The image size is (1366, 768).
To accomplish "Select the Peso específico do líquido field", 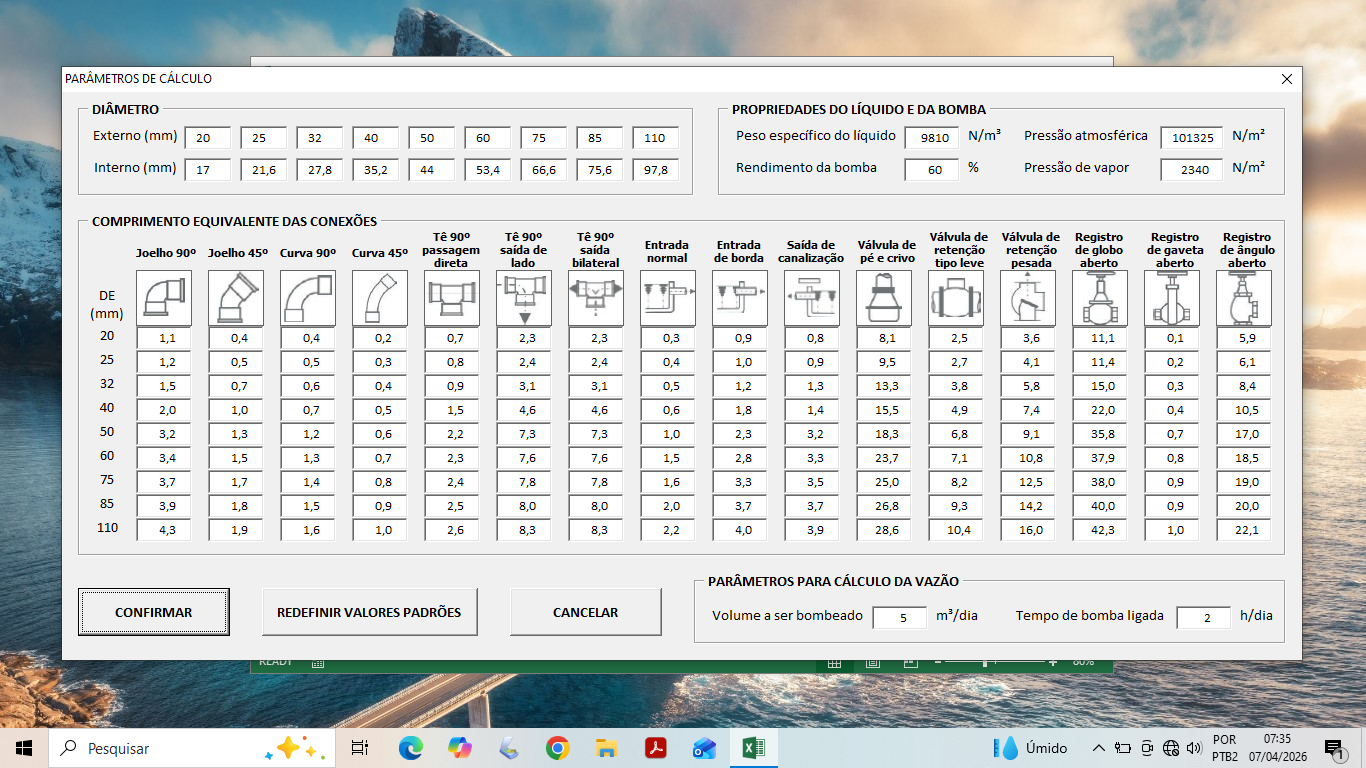I will pos(932,138).
